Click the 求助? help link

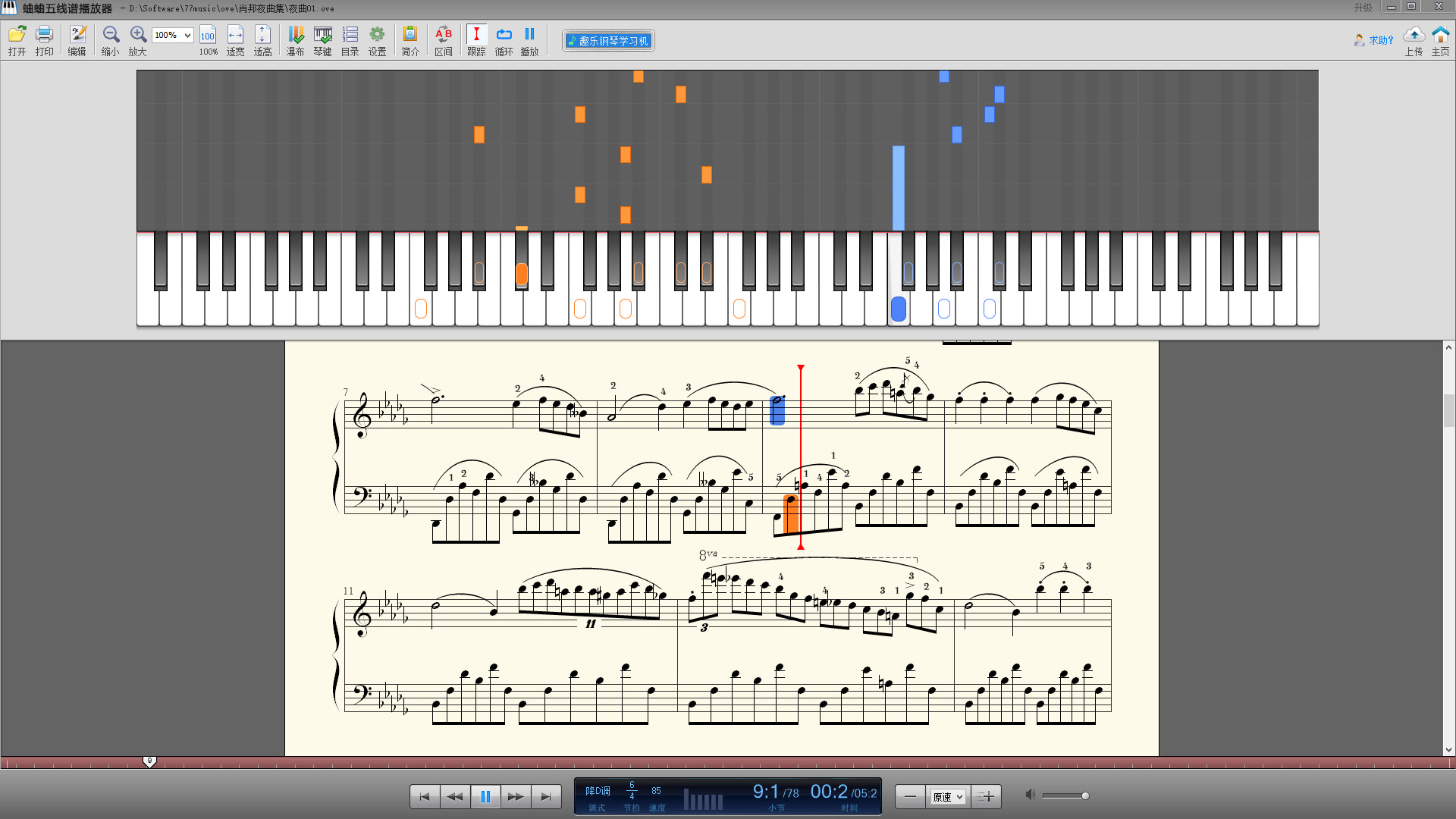pyautogui.click(x=1374, y=40)
